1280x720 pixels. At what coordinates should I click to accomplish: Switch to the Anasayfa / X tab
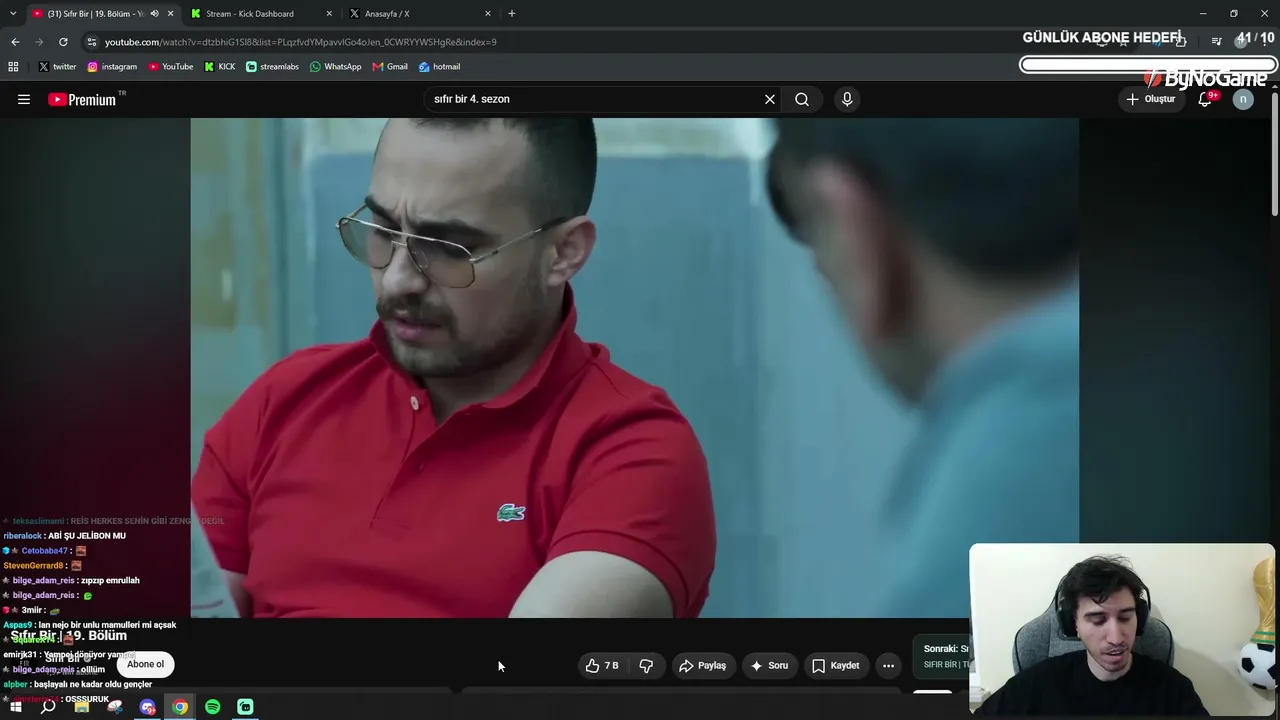tap(420, 14)
